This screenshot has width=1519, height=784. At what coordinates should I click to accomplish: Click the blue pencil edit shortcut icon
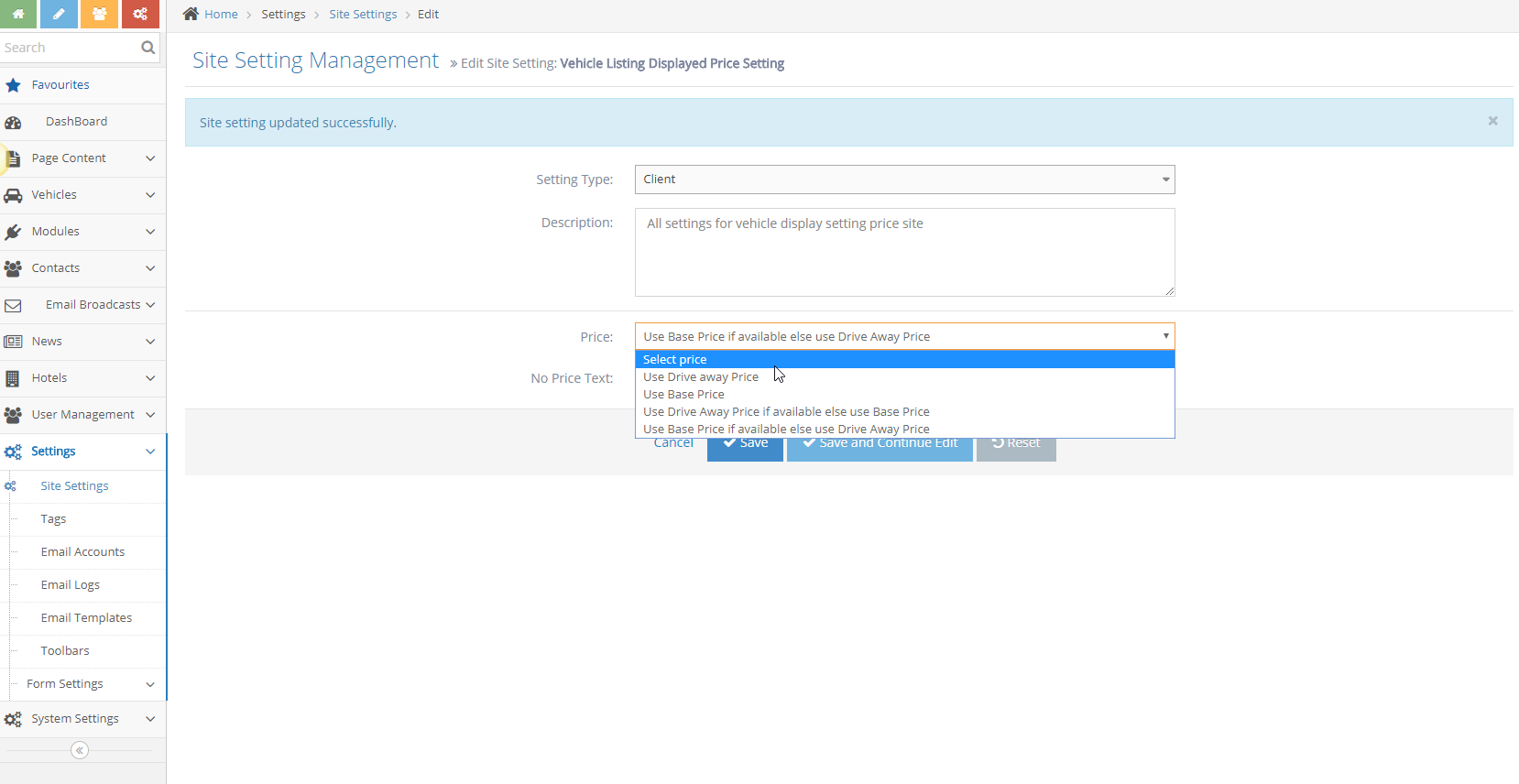[x=59, y=14]
